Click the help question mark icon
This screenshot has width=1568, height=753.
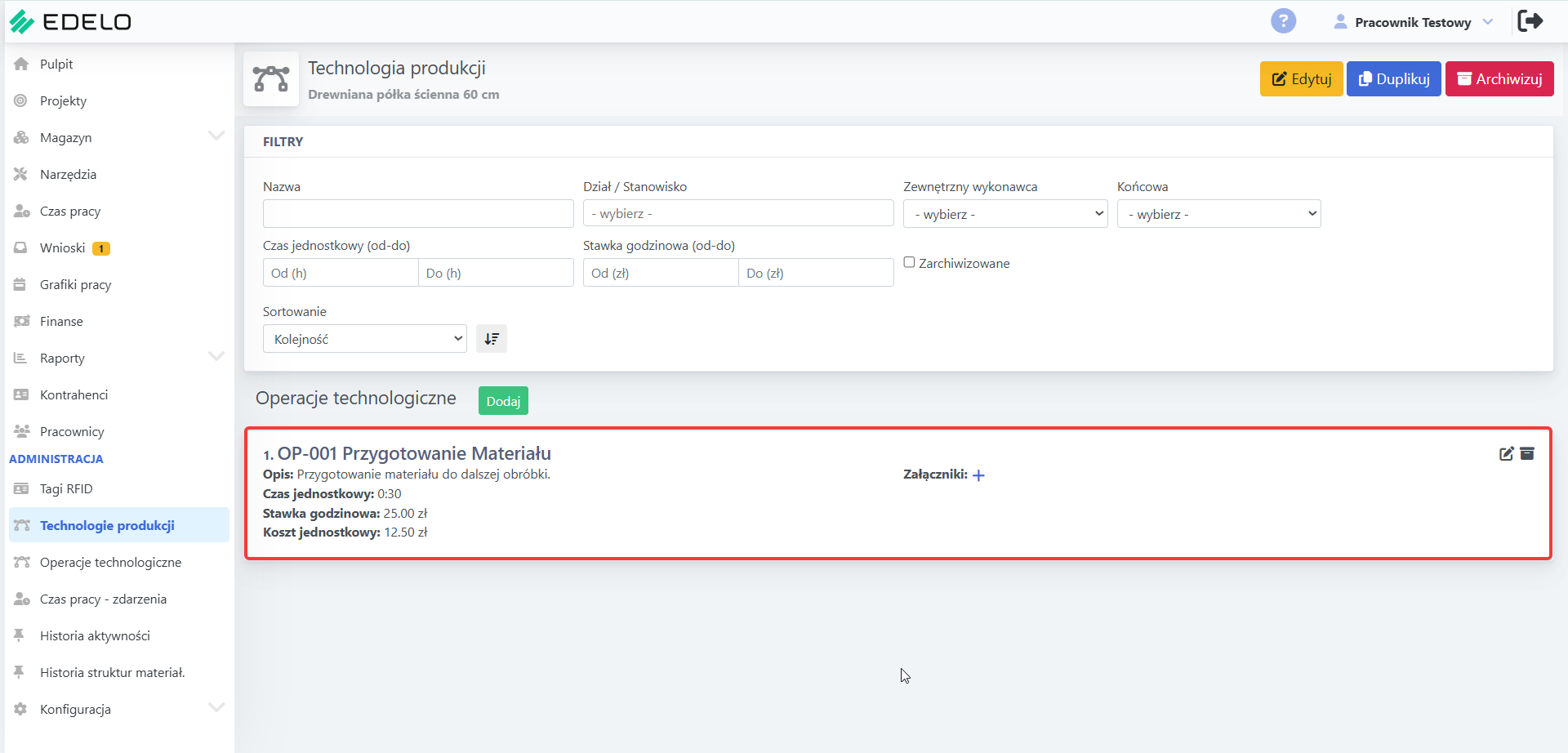tap(1283, 21)
